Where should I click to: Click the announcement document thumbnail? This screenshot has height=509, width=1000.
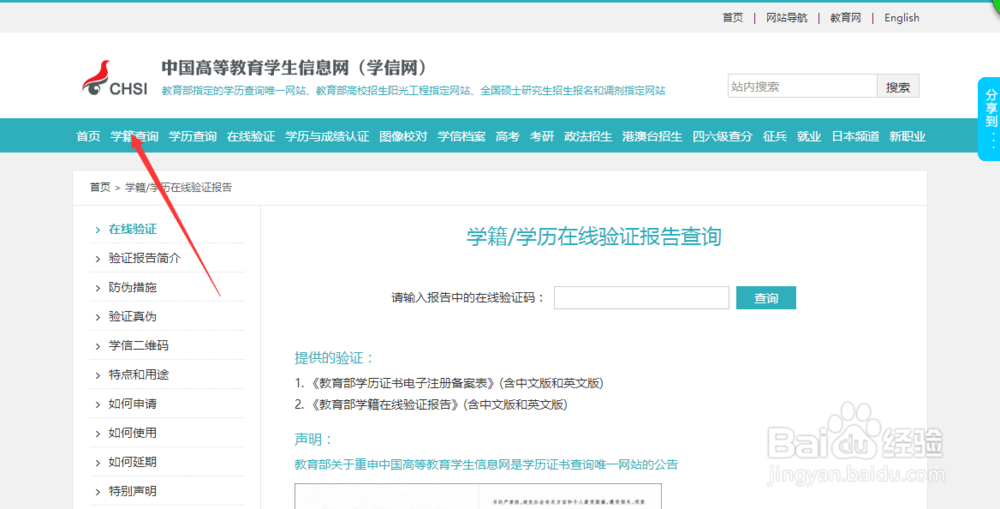(x=478, y=496)
